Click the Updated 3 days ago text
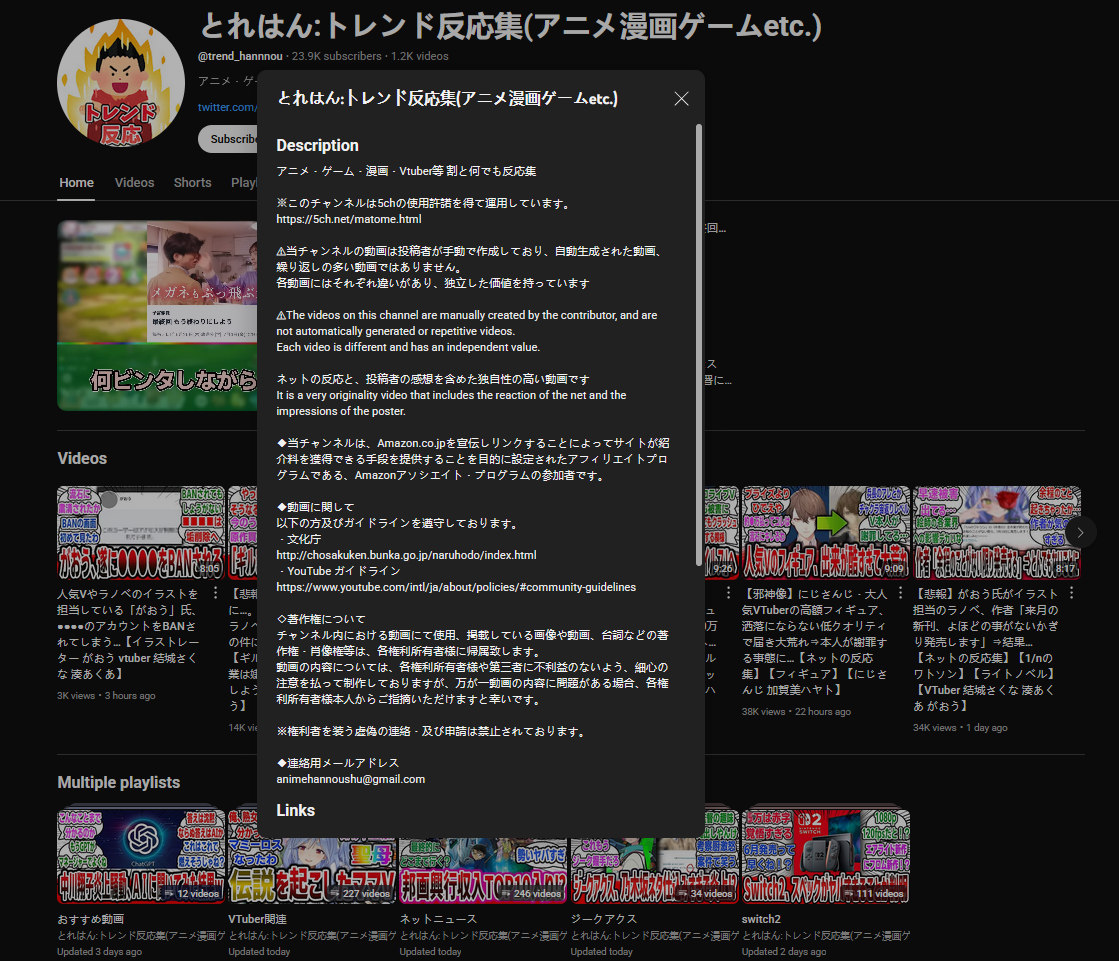This screenshot has width=1119, height=961. 99,952
